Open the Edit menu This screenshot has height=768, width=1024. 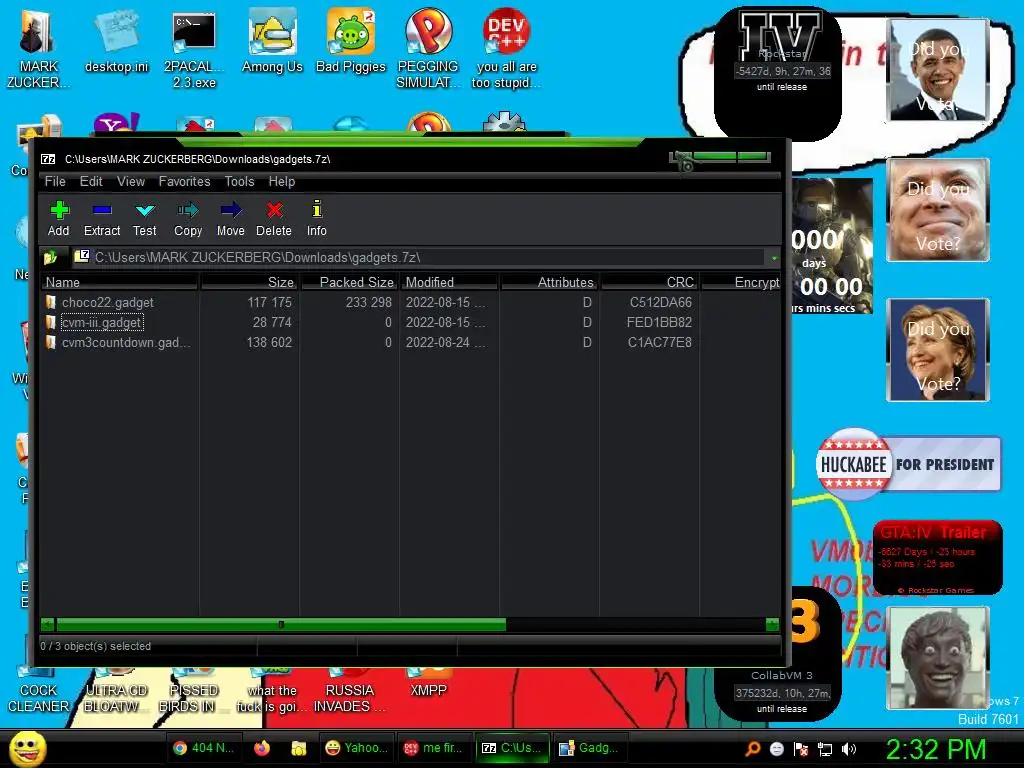pyautogui.click(x=91, y=182)
